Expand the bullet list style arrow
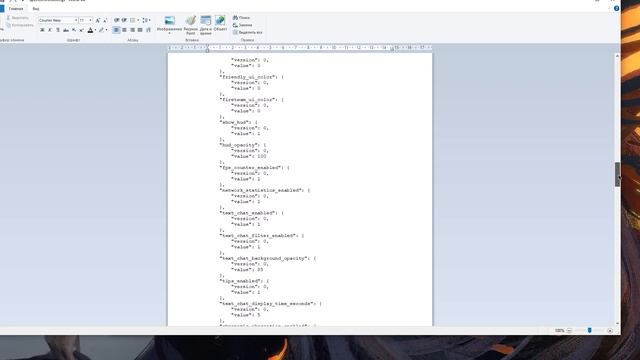The image size is (640, 360). pos(138,20)
